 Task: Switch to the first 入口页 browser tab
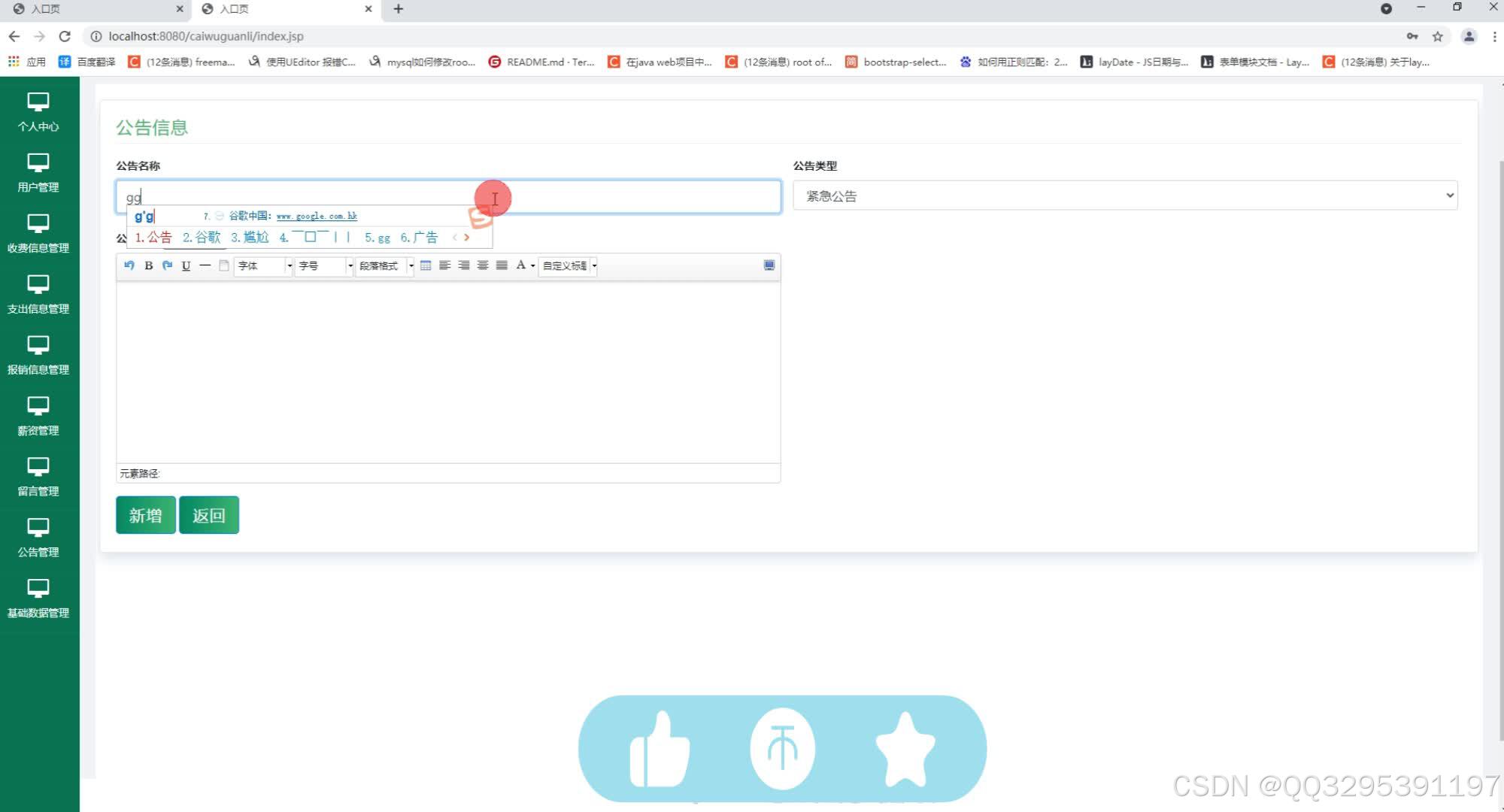[96, 9]
